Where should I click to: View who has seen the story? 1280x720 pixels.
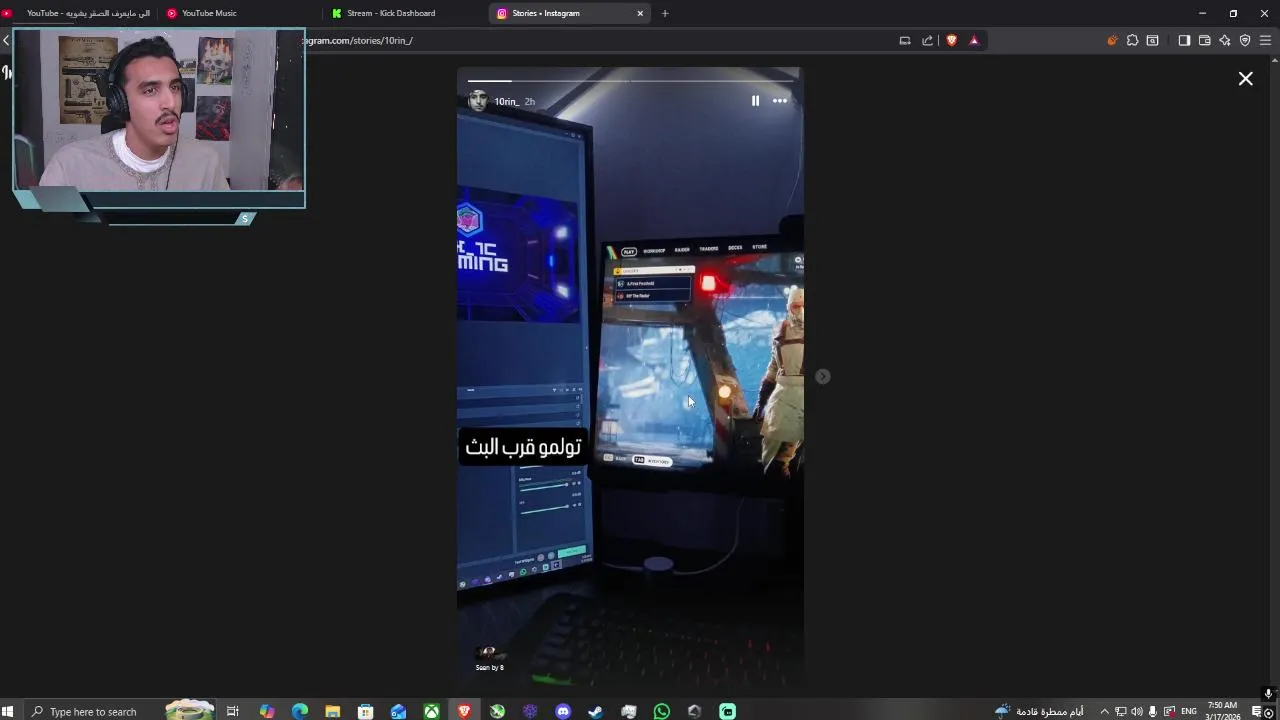489,658
